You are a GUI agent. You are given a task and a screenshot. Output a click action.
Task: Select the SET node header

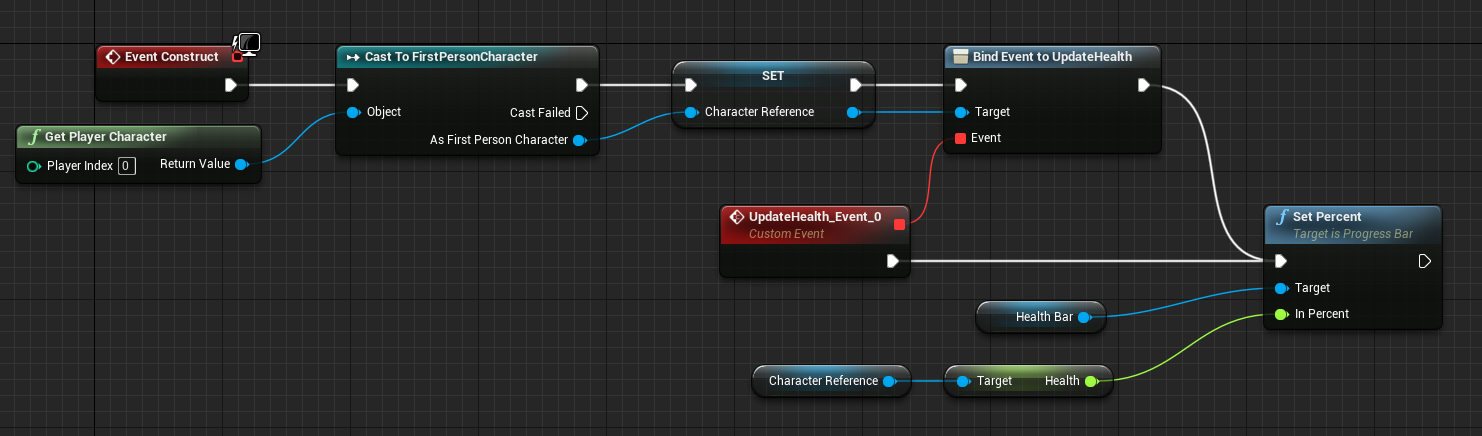pyautogui.click(x=773, y=73)
